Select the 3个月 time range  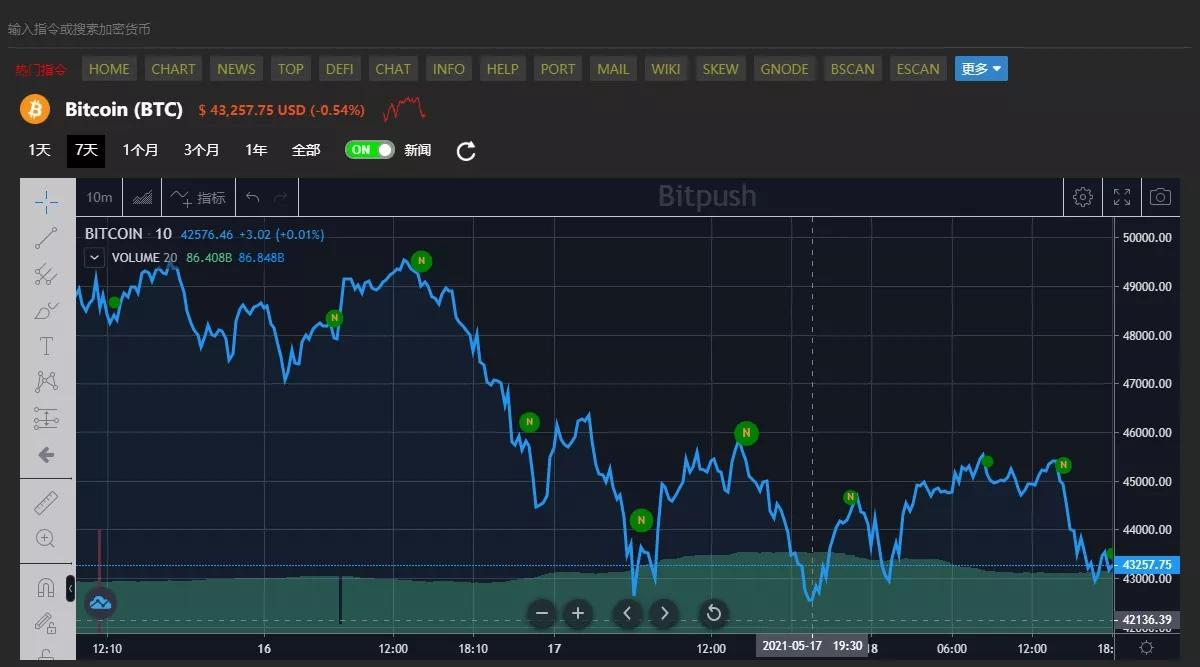[201, 150]
